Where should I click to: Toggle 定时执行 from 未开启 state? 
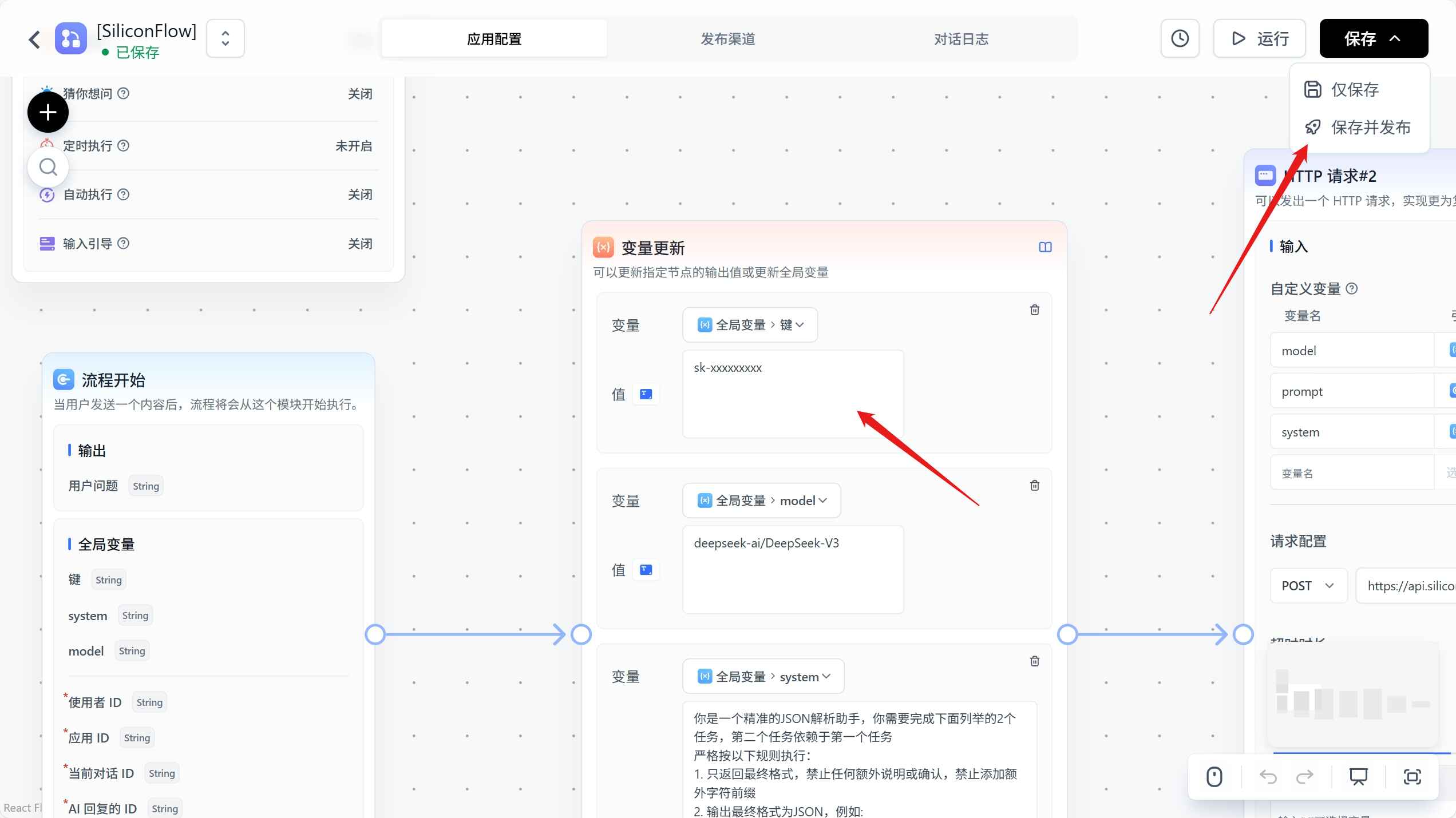click(353, 146)
